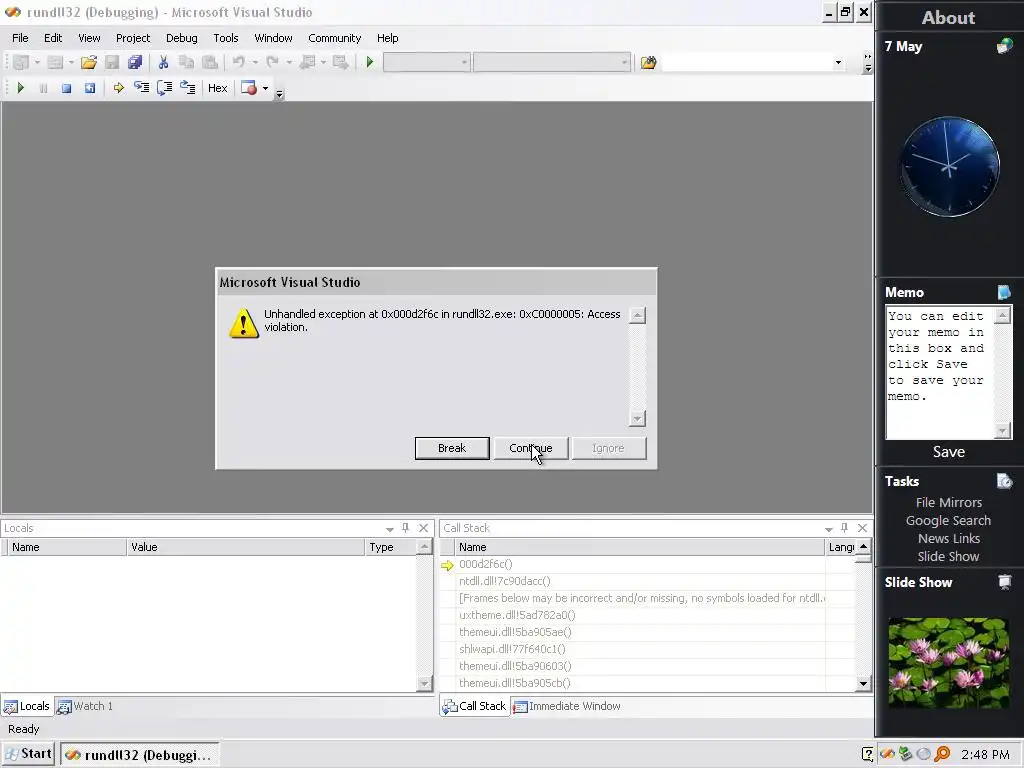1024x768 pixels.
Task: Open the Community menu
Action: [x=334, y=38]
